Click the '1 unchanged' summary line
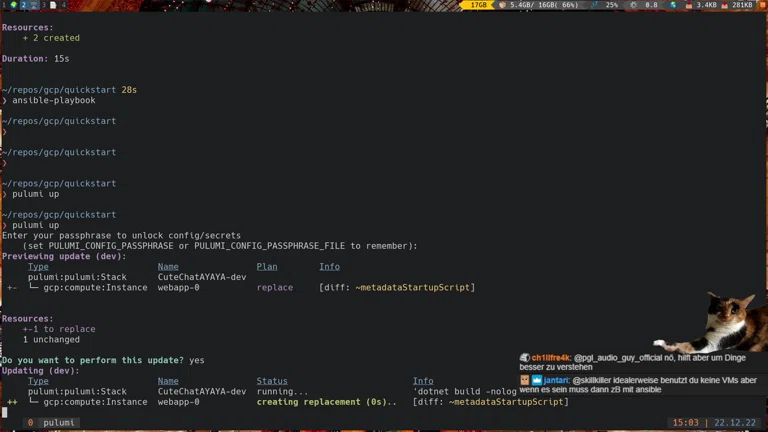This screenshot has width=768, height=432. (x=51, y=339)
